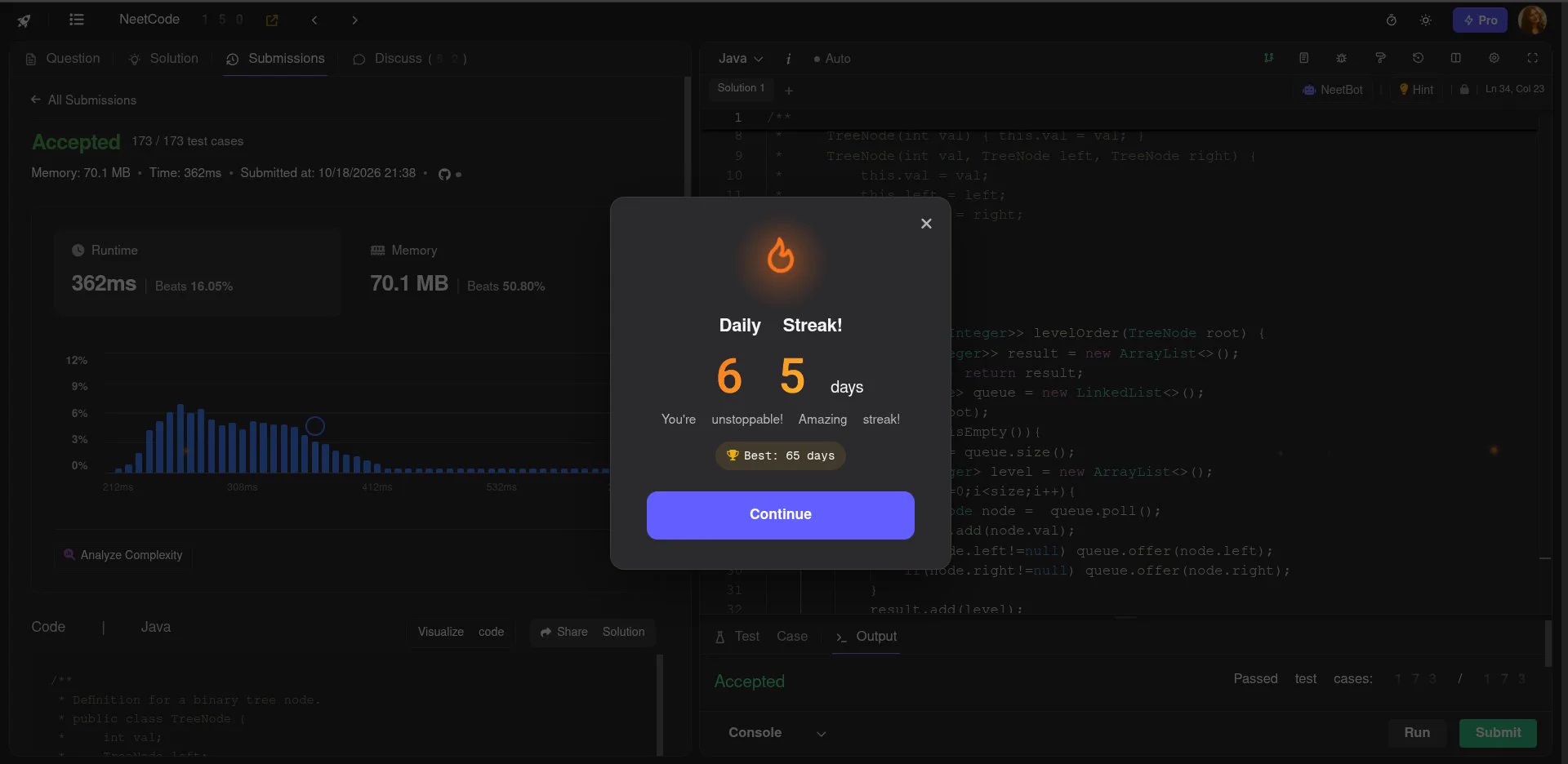Expand the Console dropdown
This screenshot has width=1568, height=764.
(x=777, y=733)
